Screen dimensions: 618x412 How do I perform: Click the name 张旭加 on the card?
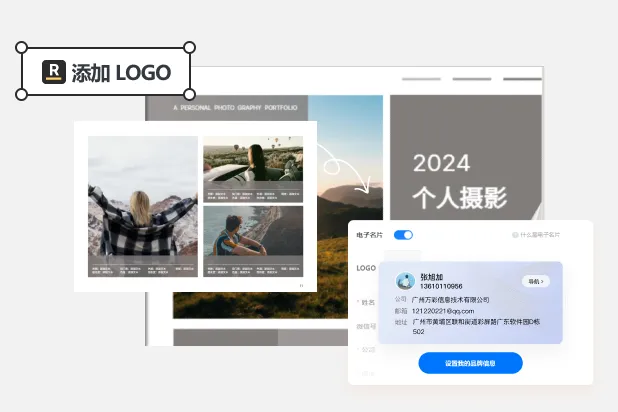(x=432, y=277)
